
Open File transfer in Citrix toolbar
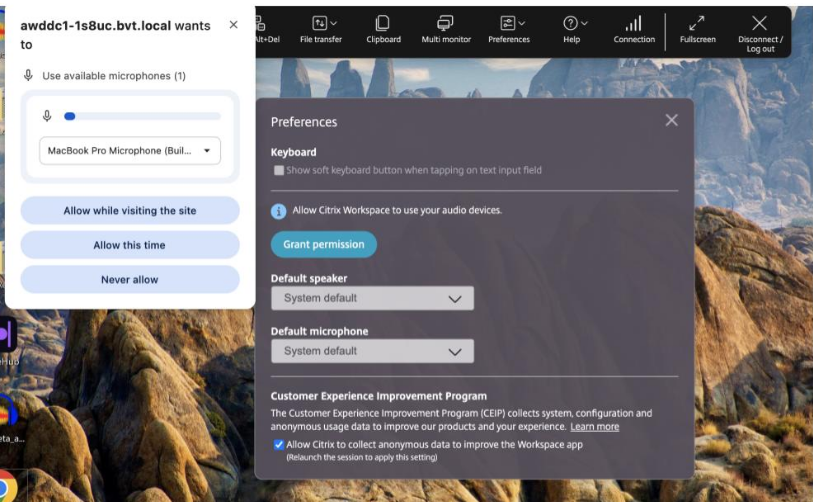(321, 29)
